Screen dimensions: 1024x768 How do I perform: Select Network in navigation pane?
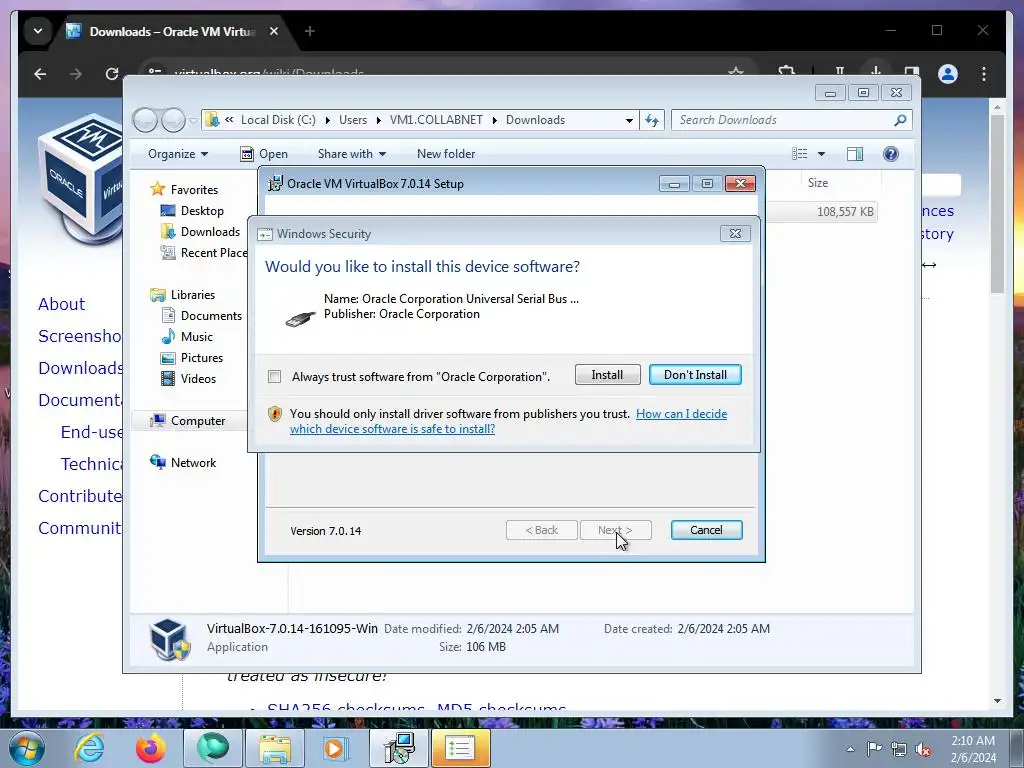(x=193, y=463)
